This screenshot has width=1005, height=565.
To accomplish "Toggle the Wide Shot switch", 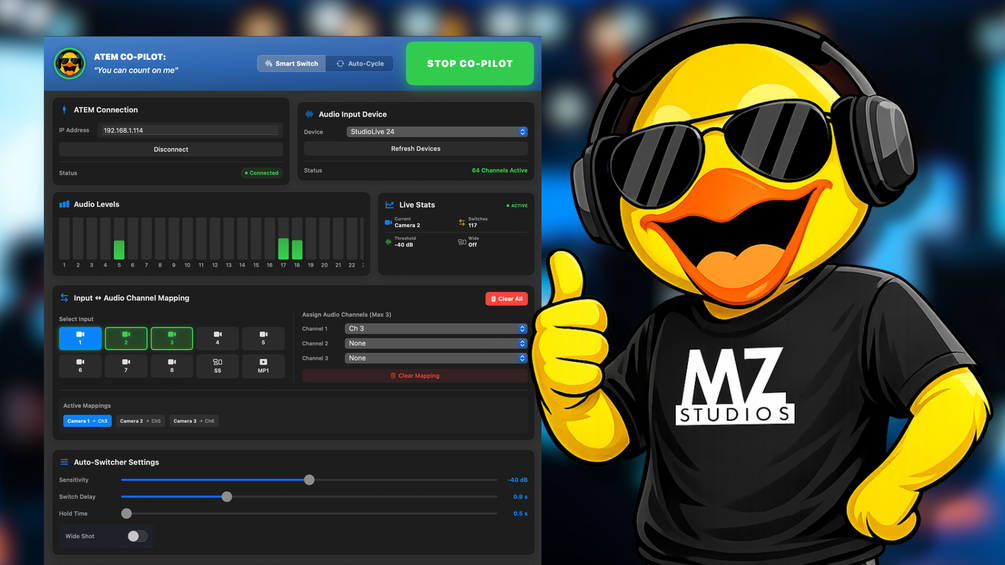I will (x=137, y=536).
